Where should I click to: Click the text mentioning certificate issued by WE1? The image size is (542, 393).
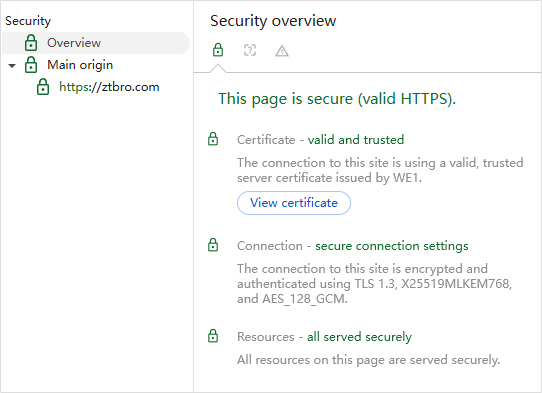point(380,170)
